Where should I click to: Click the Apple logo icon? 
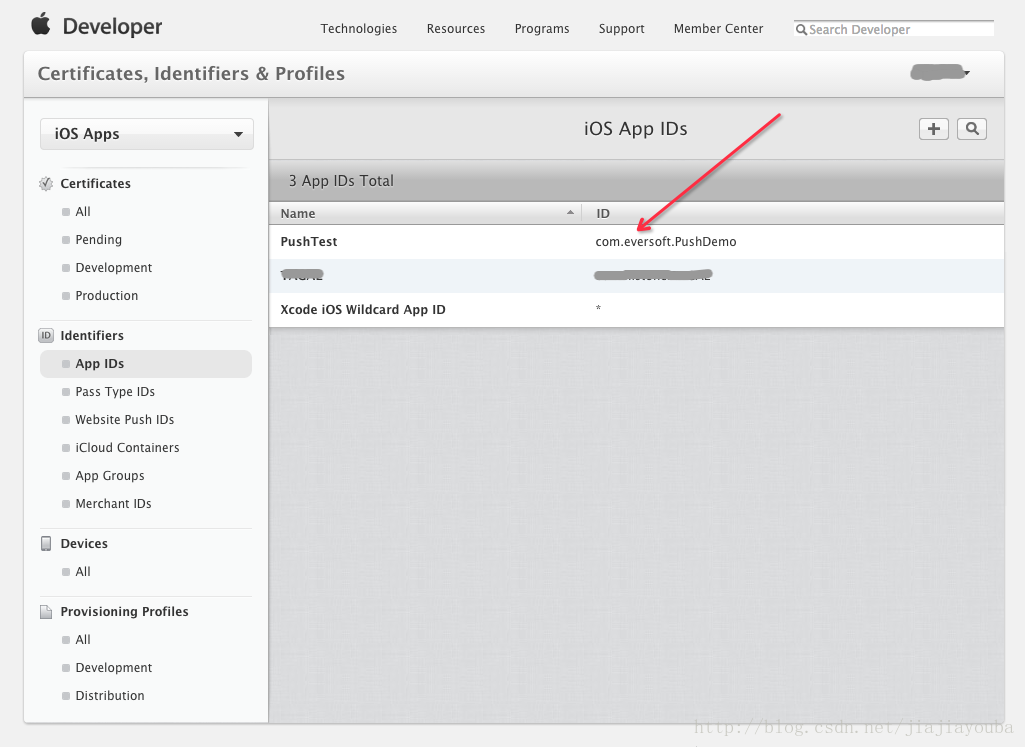pos(41,24)
